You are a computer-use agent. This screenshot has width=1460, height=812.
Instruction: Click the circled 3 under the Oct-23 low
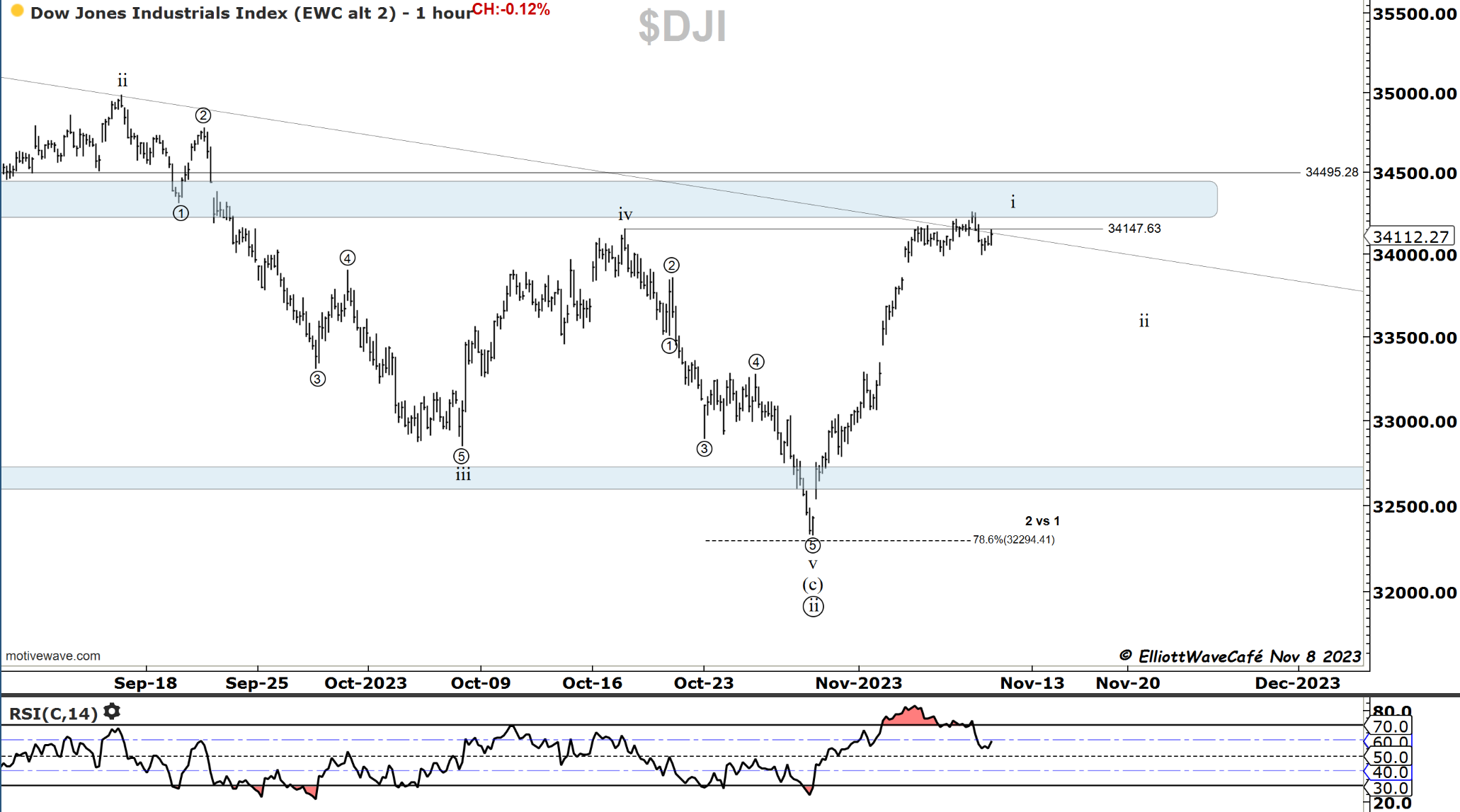704,449
